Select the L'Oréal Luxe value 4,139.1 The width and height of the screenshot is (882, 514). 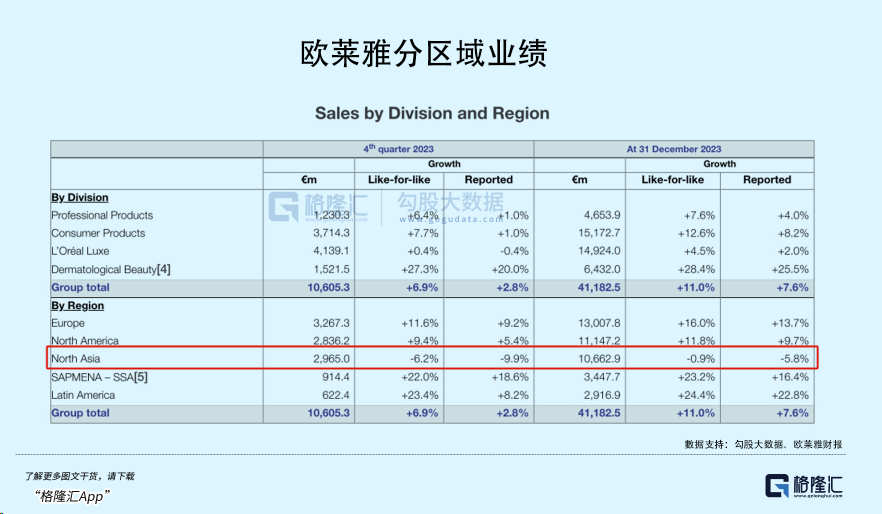pos(331,251)
